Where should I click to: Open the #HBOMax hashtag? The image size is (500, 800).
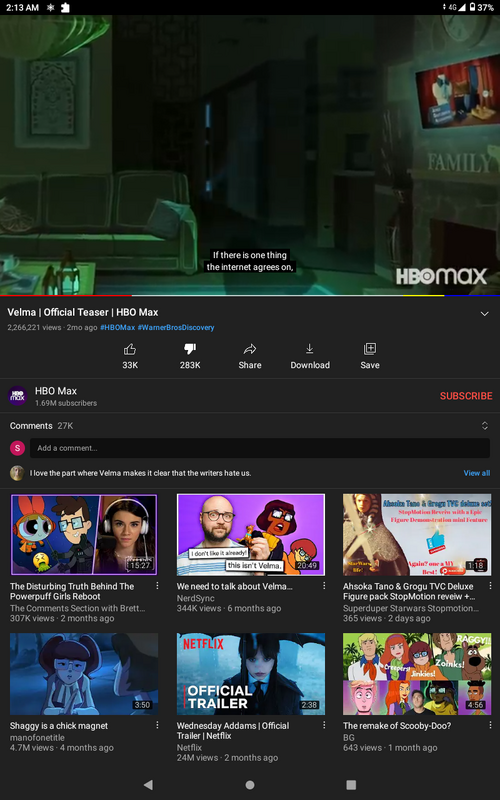pyautogui.click(x=117, y=328)
